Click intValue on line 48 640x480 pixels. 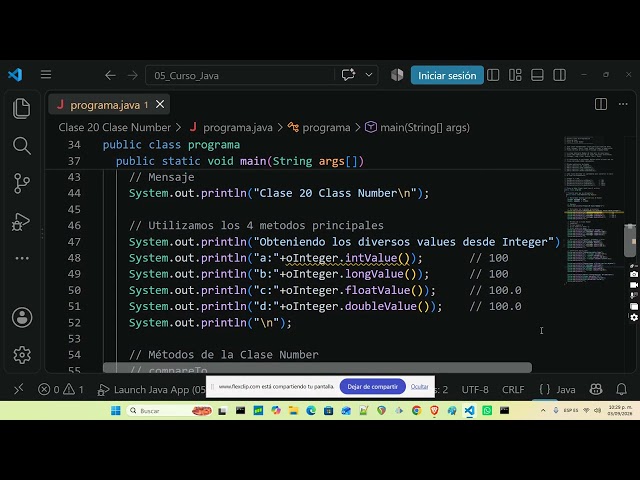371,258
